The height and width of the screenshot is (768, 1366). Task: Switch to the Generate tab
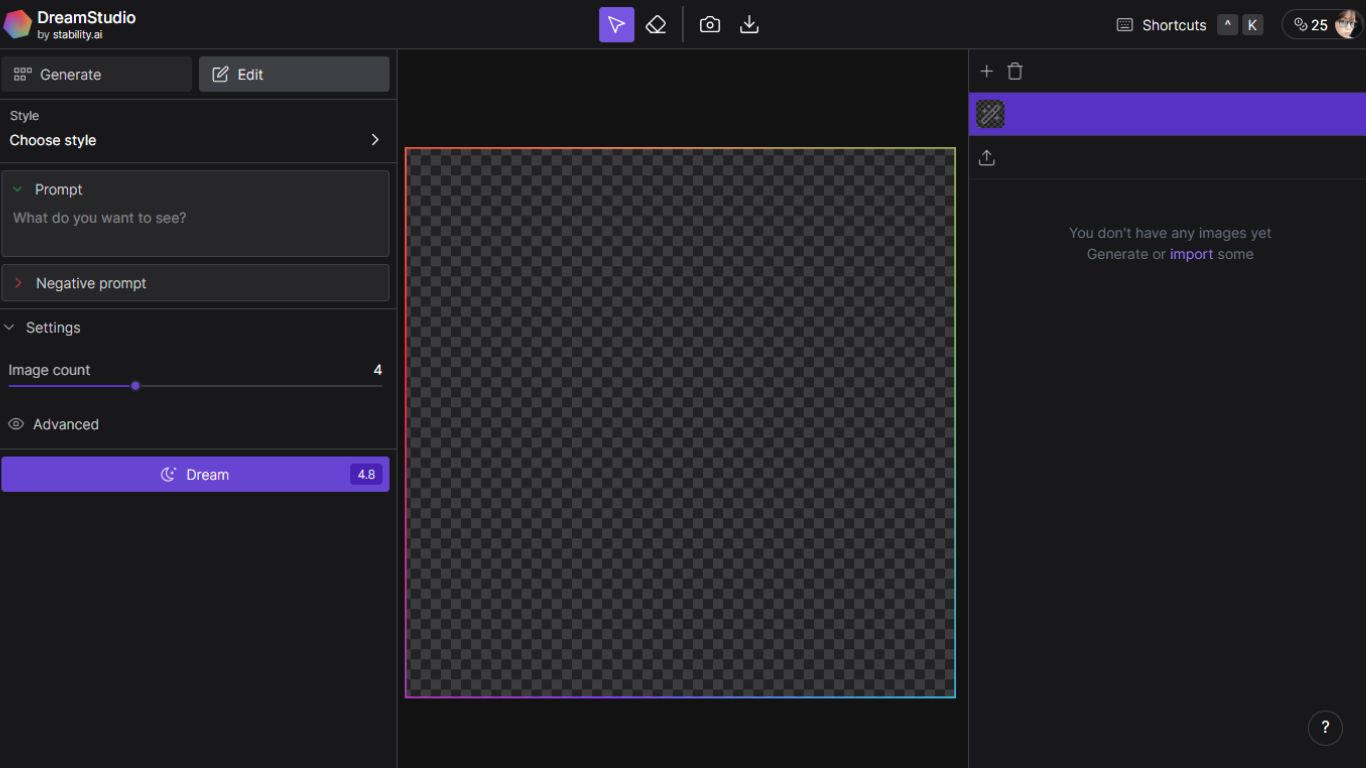click(x=96, y=74)
